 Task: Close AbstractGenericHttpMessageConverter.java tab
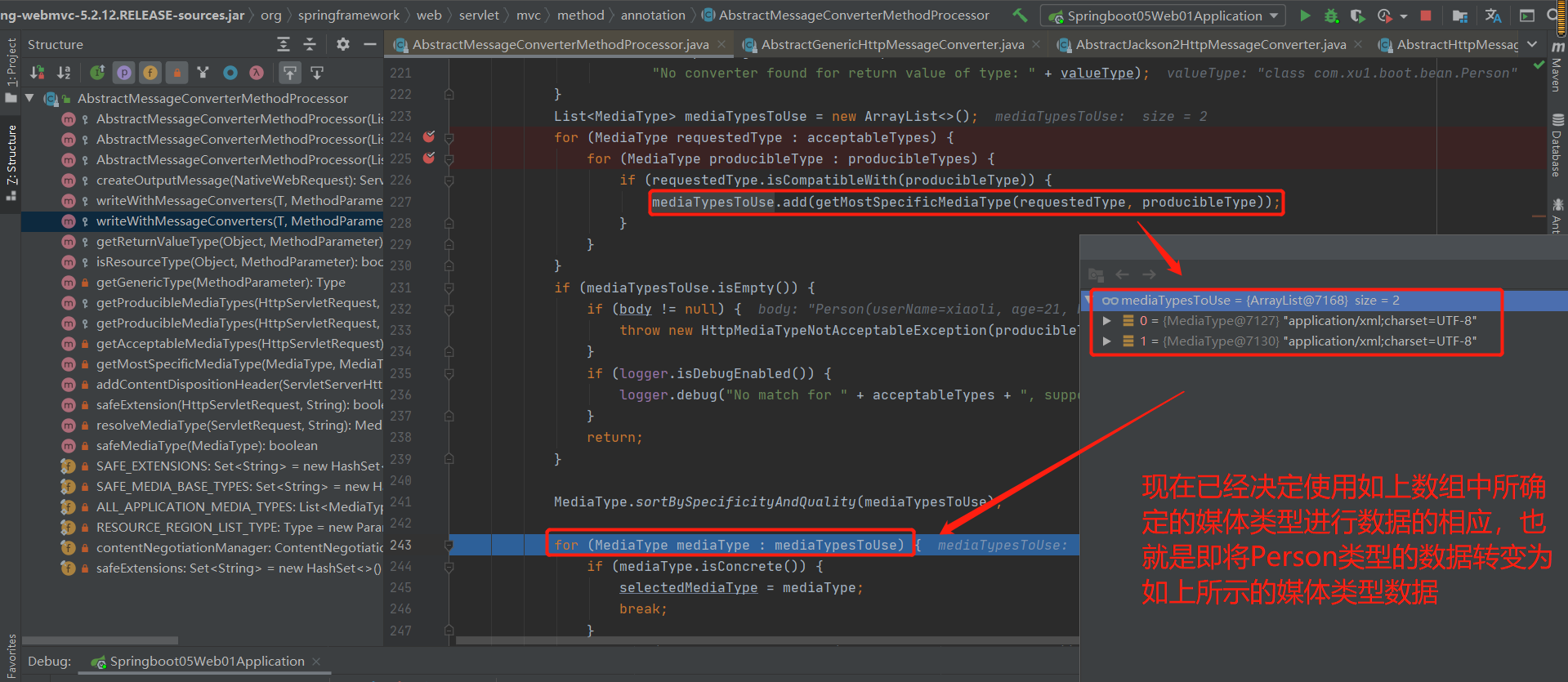pos(1036,44)
